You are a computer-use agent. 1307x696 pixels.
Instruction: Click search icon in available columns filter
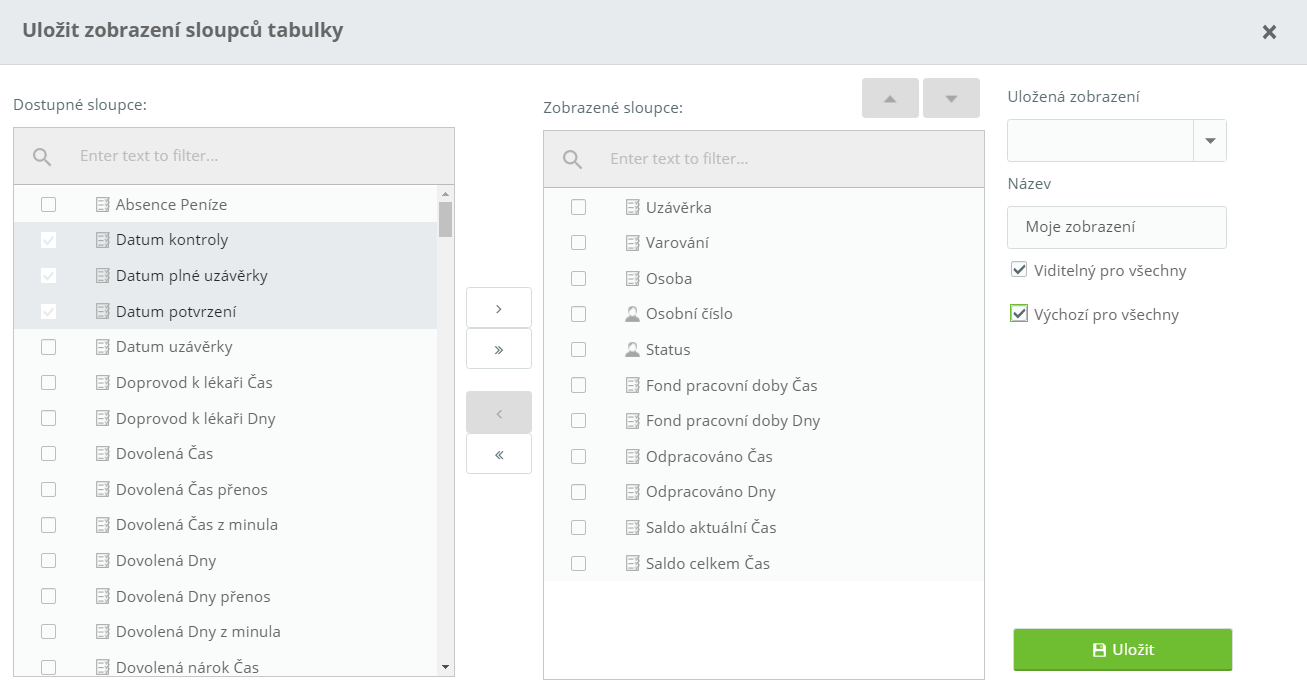pos(42,156)
